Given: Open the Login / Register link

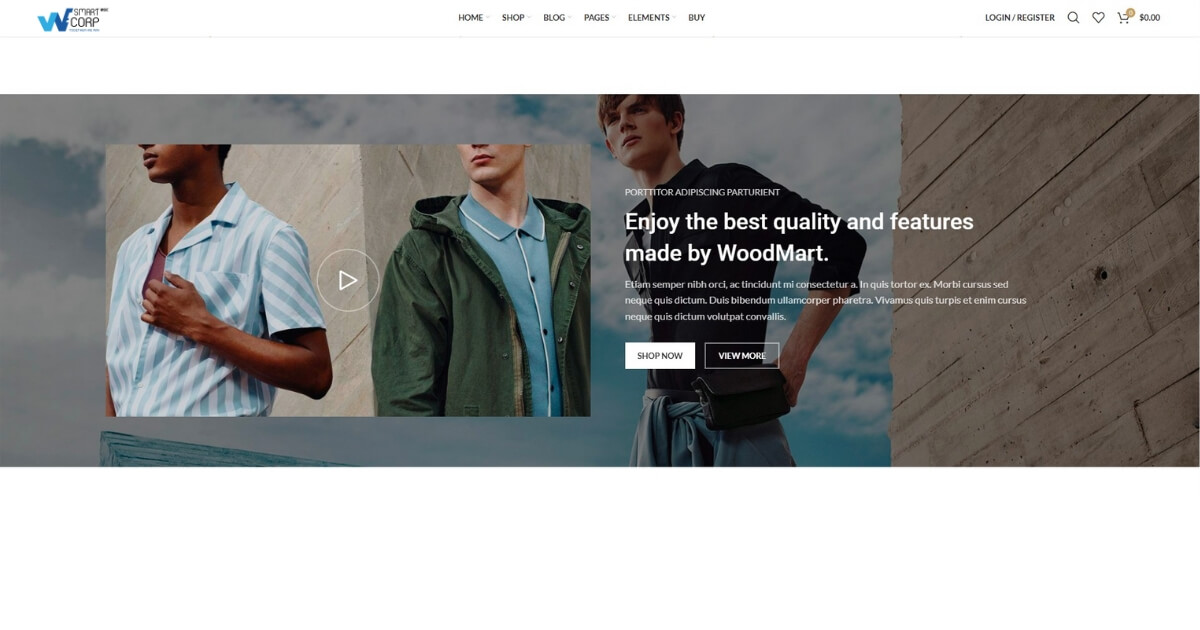Looking at the screenshot, I should (x=1020, y=18).
